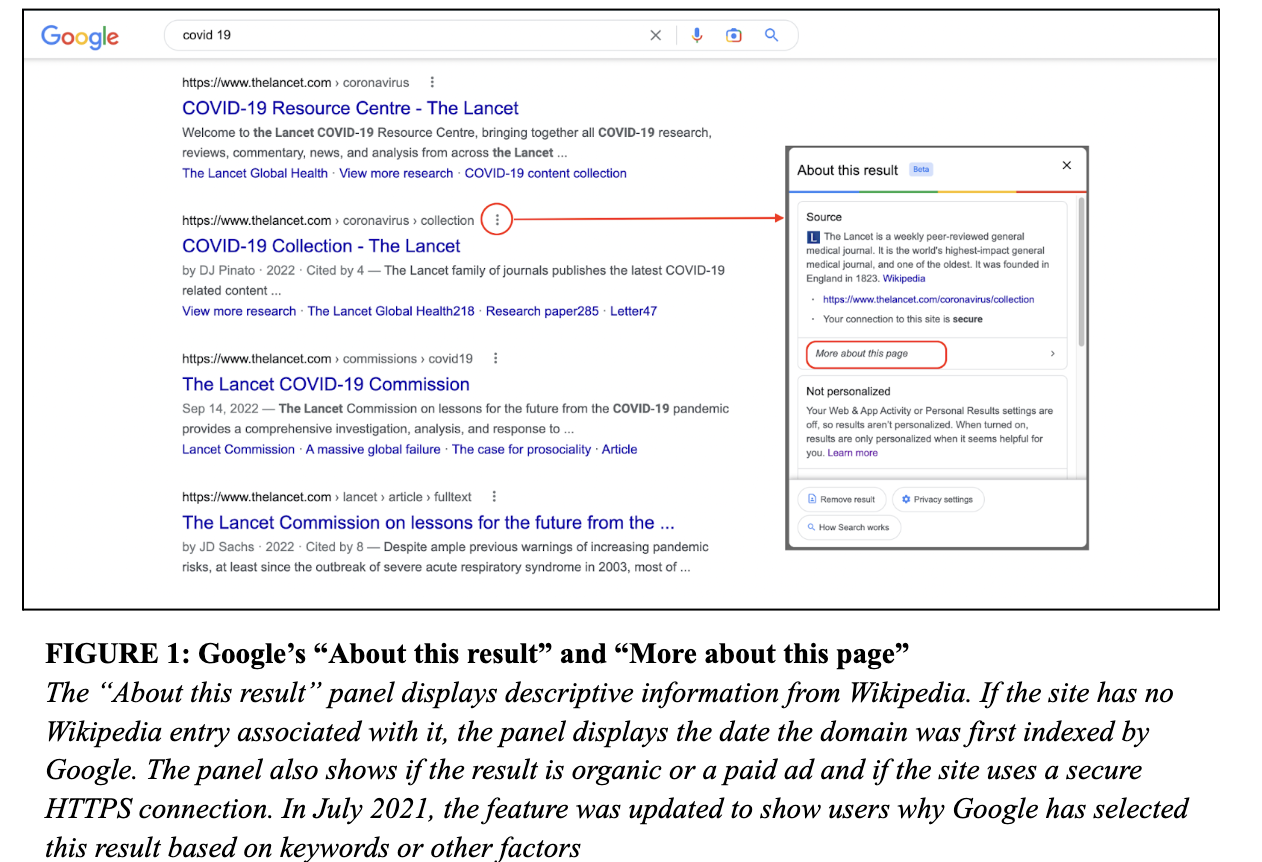The width and height of the screenshot is (1262, 862).
Task: Follow Letter47 sitelink
Action: point(634,311)
